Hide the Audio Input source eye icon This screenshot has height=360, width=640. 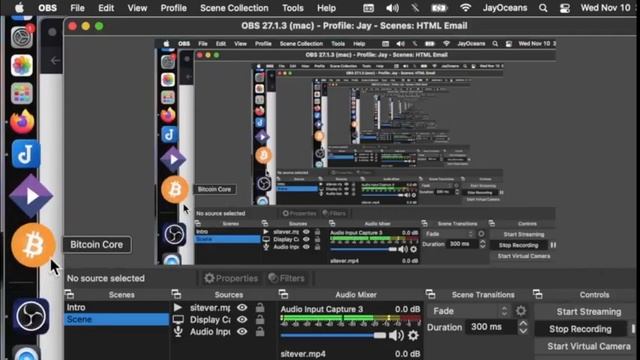pos(242,332)
